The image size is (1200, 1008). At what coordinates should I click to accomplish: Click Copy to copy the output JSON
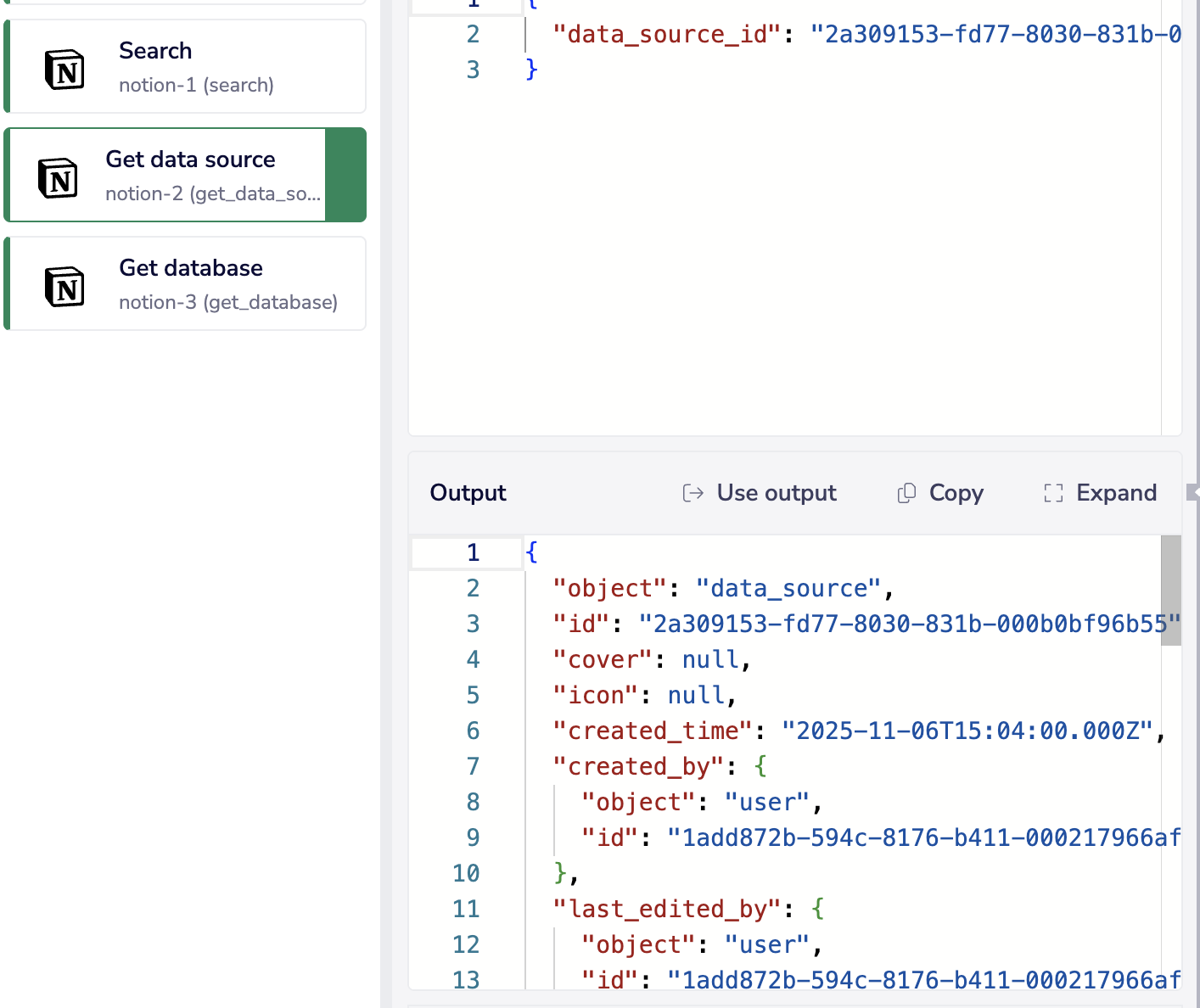tap(940, 493)
